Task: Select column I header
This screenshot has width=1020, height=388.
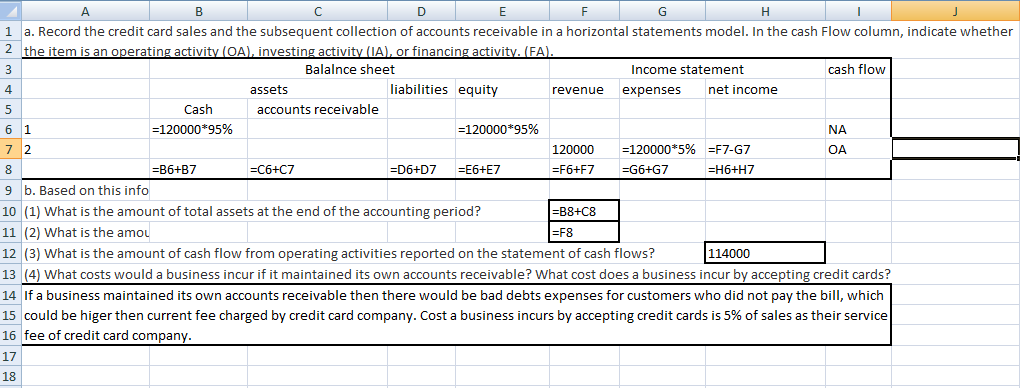Action: coord(858,10)
